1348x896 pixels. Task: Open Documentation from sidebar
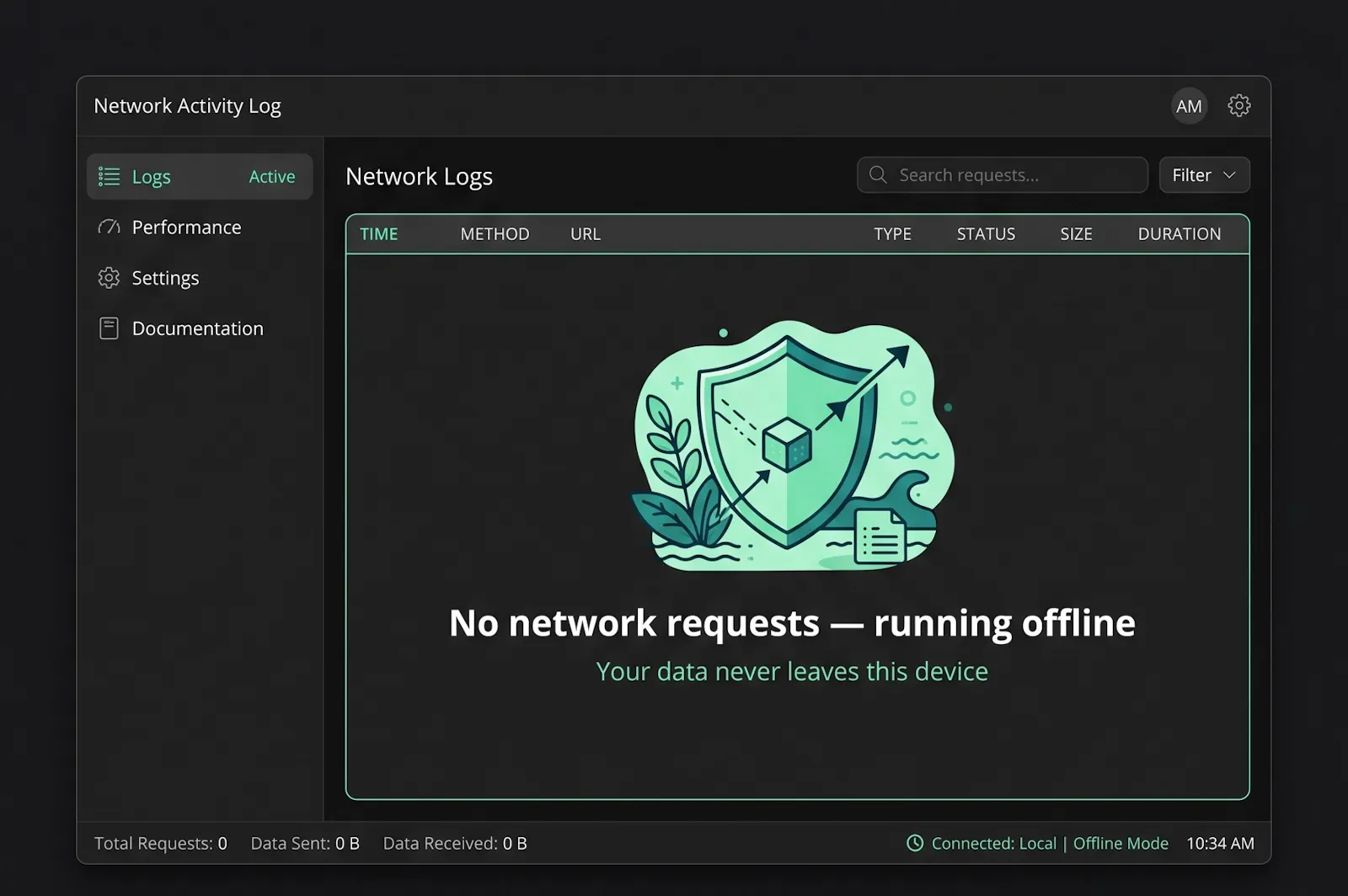click(200, 328)
